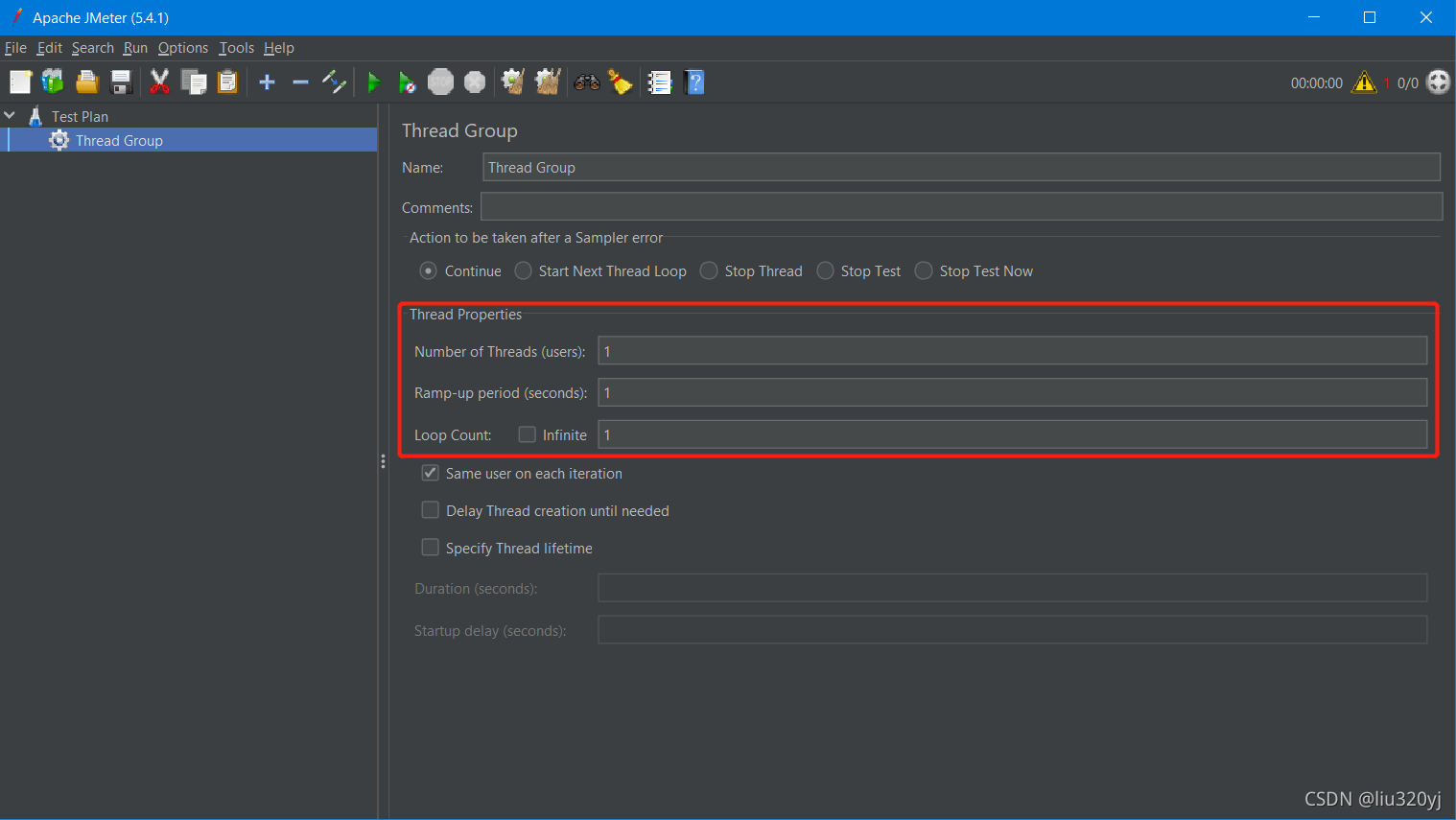Expand all with plus icon

268,82
